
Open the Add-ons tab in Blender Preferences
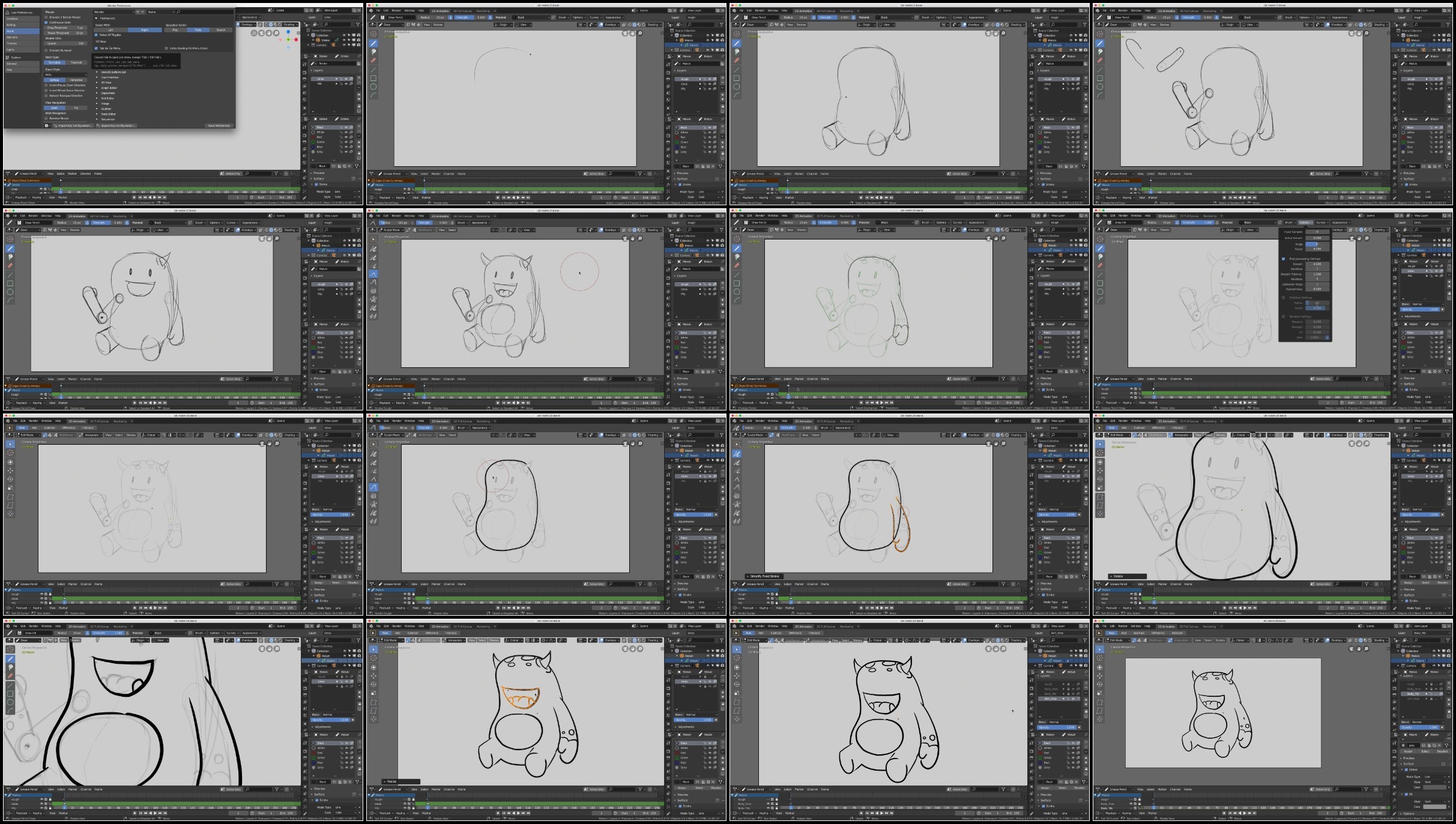point(21,37)
